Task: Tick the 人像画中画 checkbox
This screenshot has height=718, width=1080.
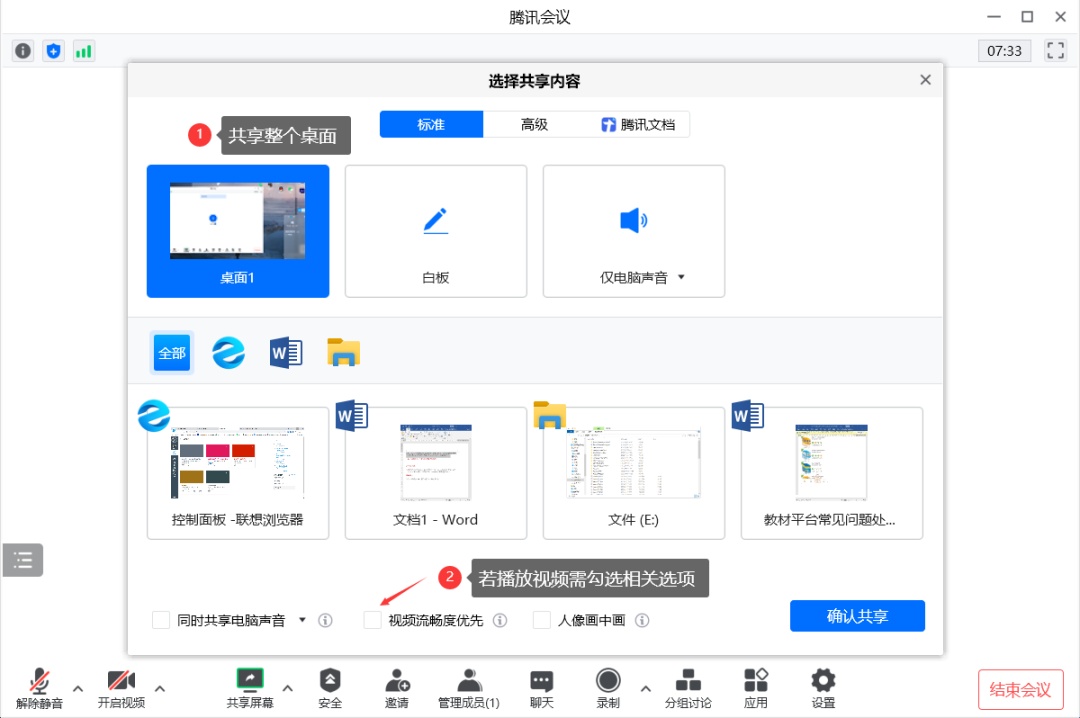Action: pos(542,620)
